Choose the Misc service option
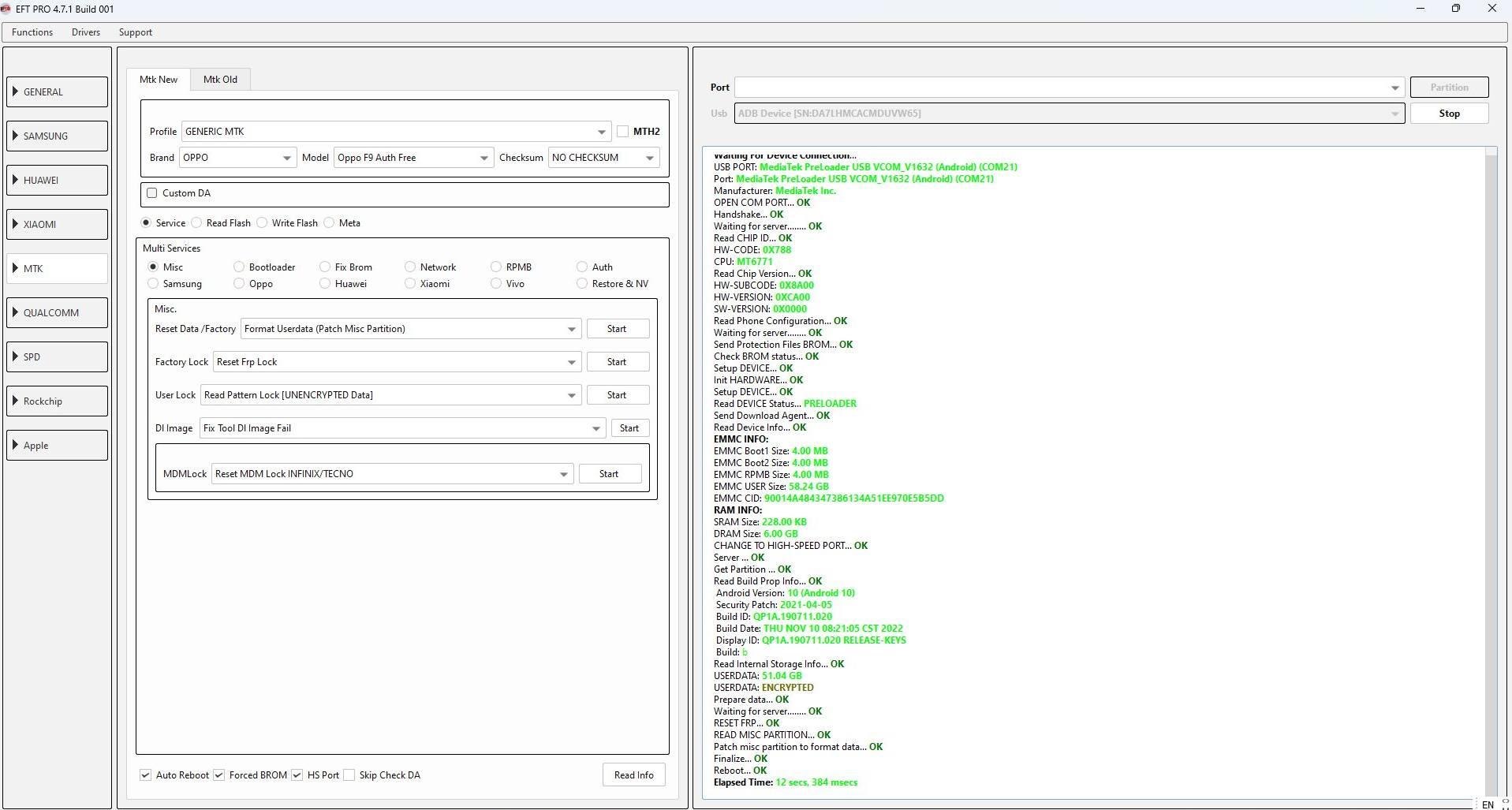The width and height of the screenshot is (1512, 810). pyautogui.click(x=153, y=267)
